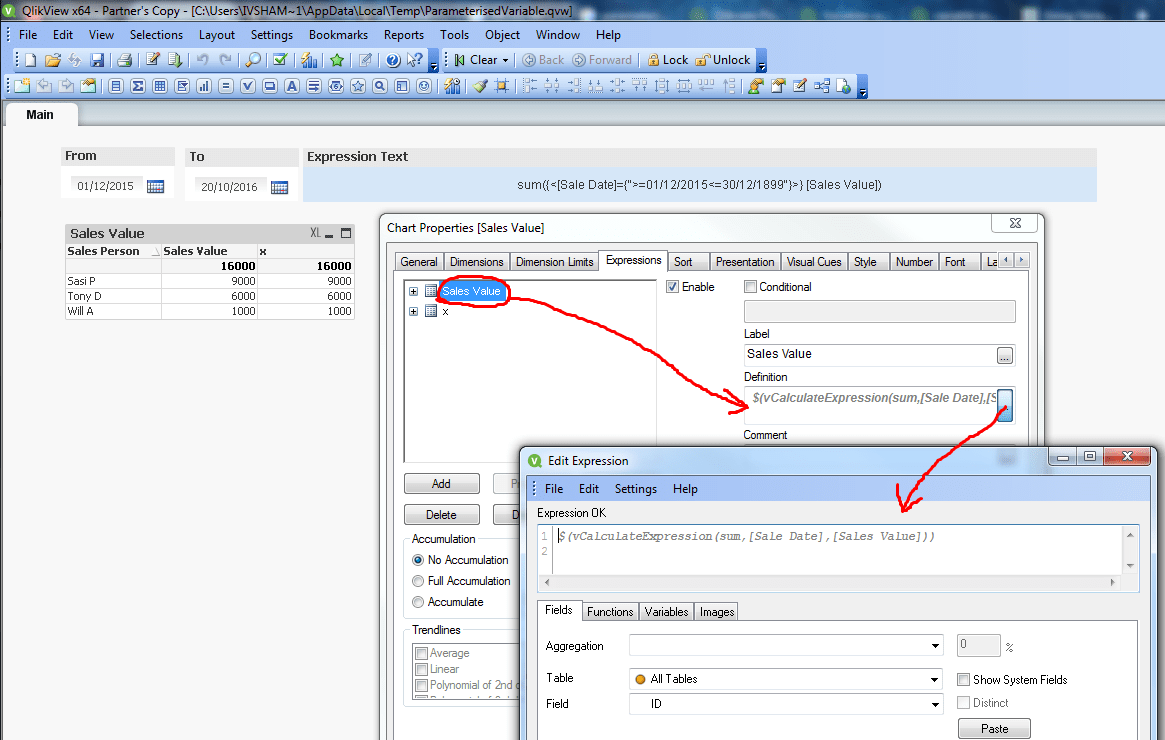The width and height of the screenshot is (1165, 740).
Task: Click the Format Painter brush icon
Action: (x=480, y=86)
